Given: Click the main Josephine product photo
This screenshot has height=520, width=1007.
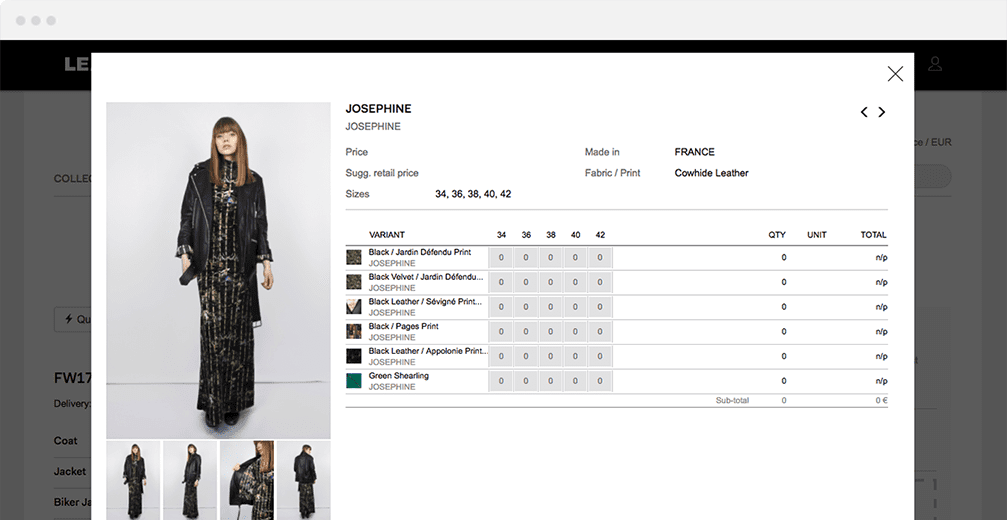Looking at the screenshot, I should click(x=218, y=270).
